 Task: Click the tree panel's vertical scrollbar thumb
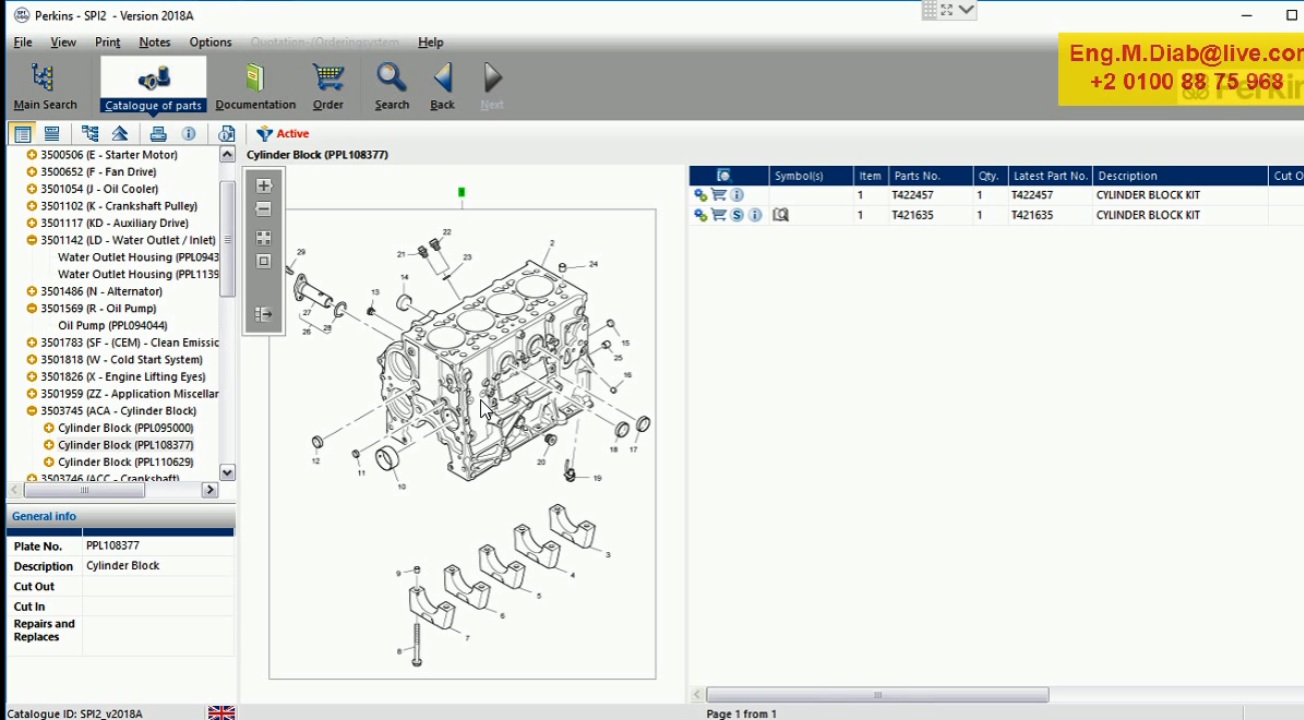coord(227,239)
